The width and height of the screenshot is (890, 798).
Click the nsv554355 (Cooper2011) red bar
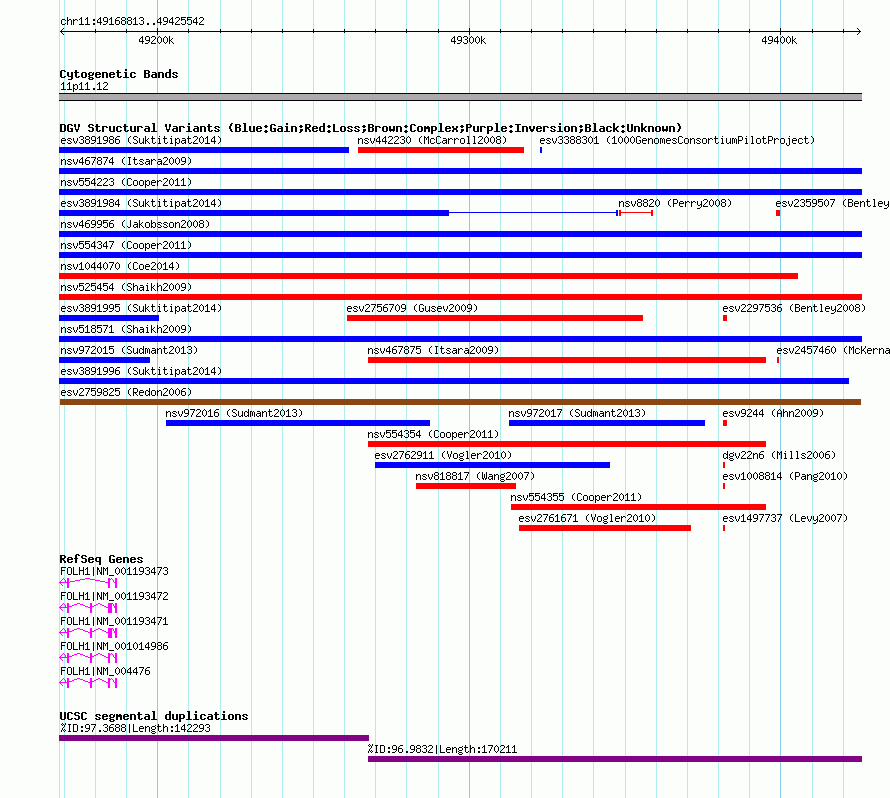pyautogui.click(x=639, y=507)
